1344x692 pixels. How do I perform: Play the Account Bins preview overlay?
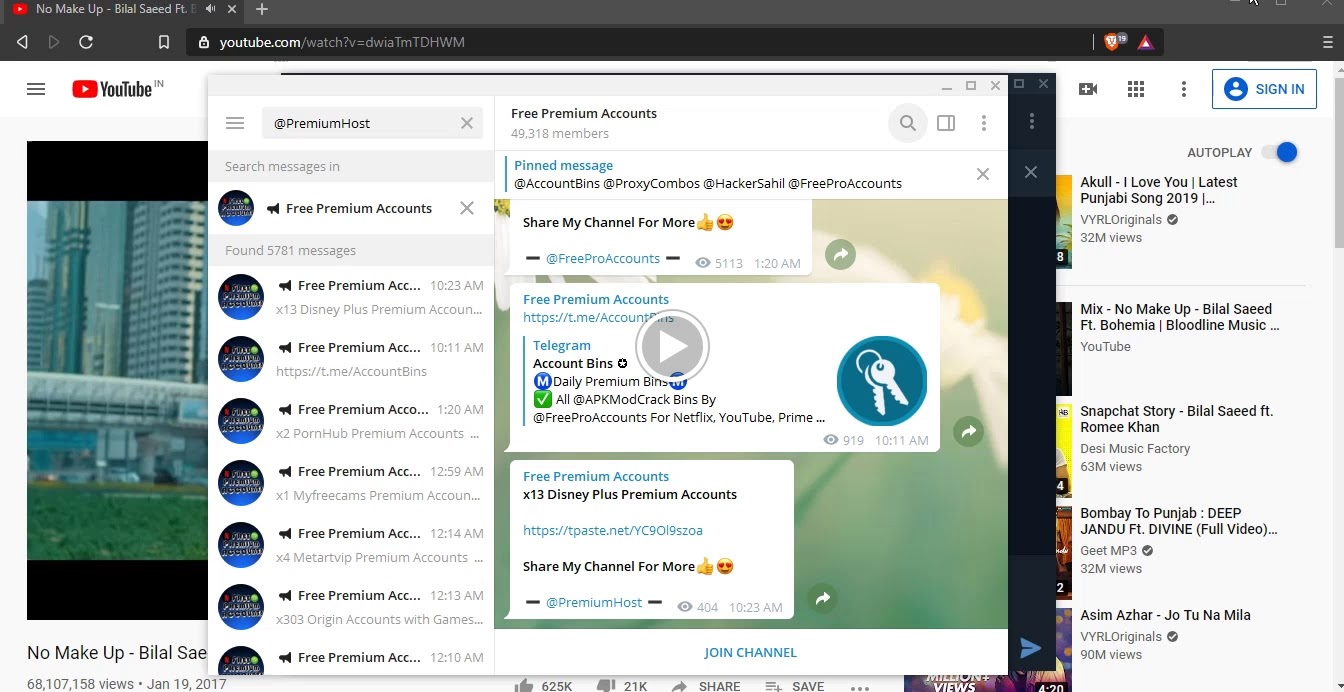[672, 347]
